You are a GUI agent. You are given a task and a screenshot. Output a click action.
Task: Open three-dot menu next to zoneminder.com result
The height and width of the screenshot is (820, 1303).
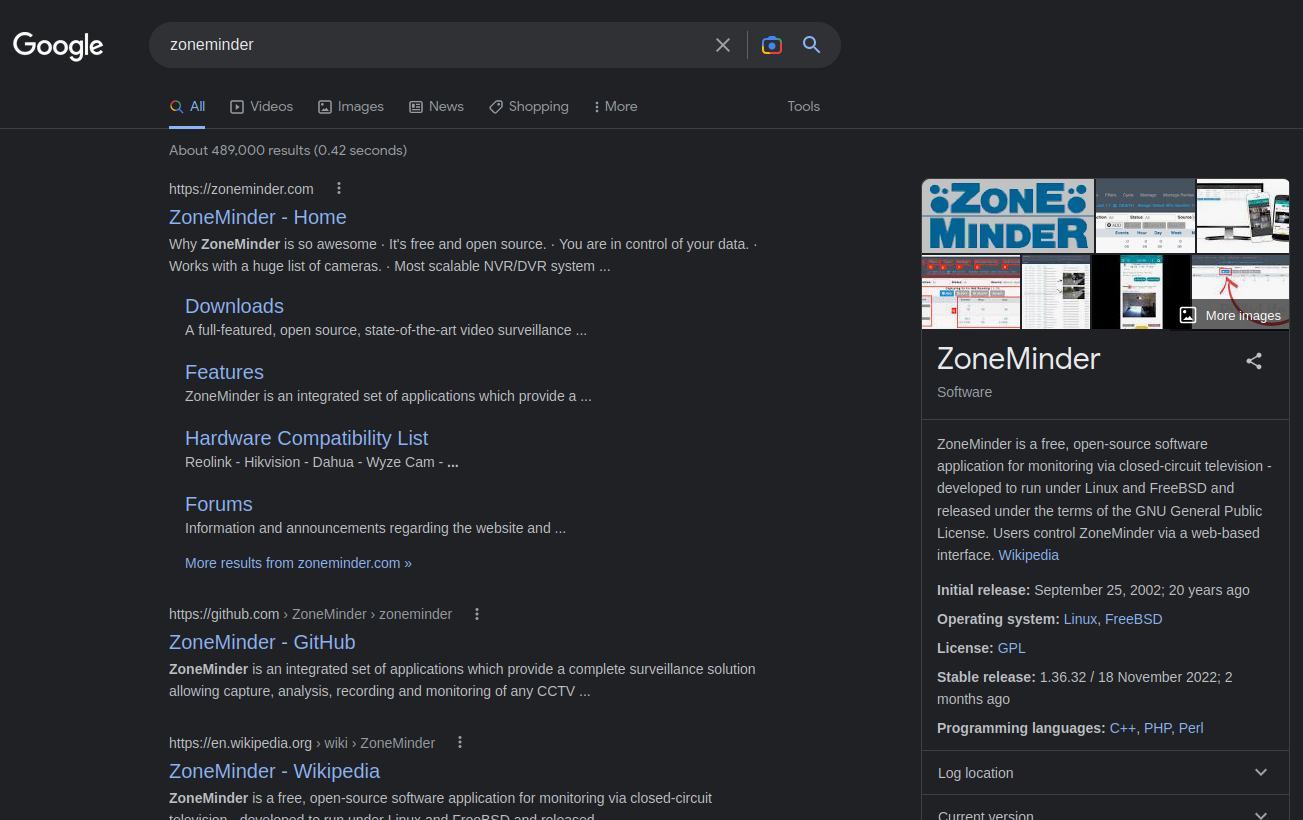coord(339,188)
